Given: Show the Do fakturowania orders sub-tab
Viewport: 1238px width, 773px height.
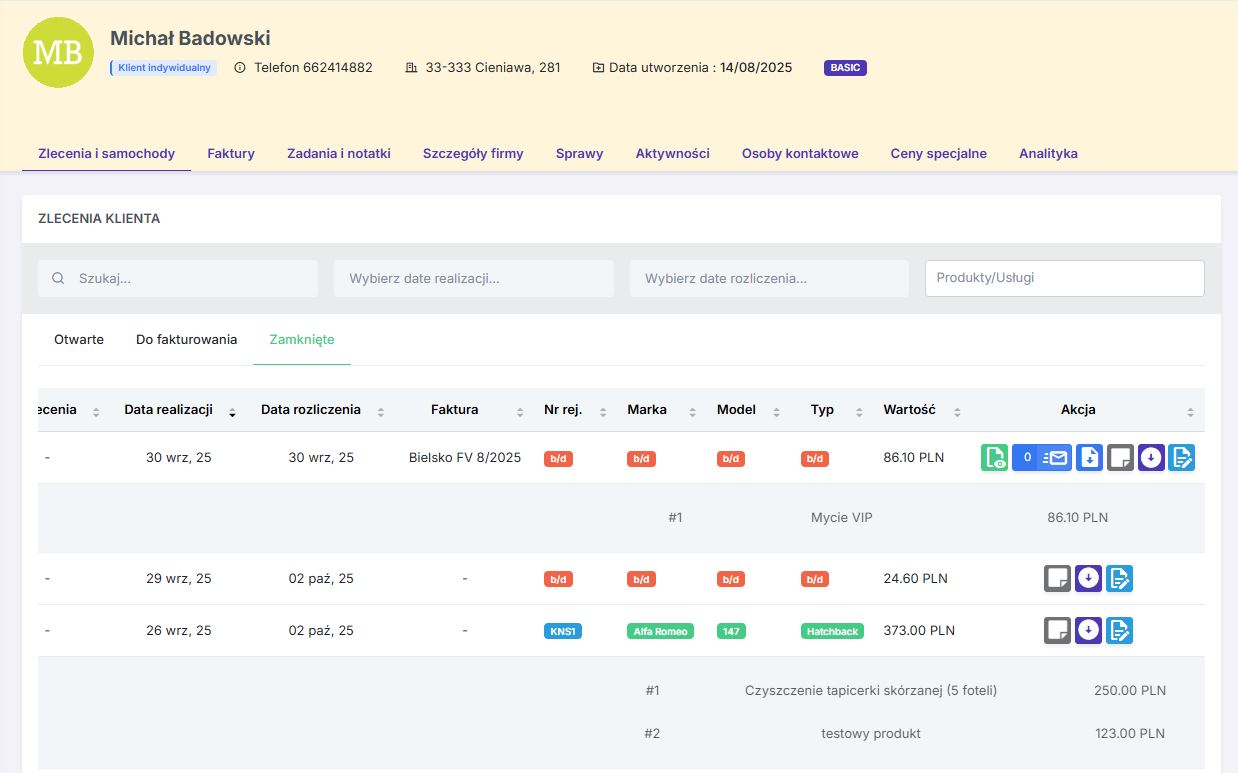Looking at the screenshot, I should point(186,340).
